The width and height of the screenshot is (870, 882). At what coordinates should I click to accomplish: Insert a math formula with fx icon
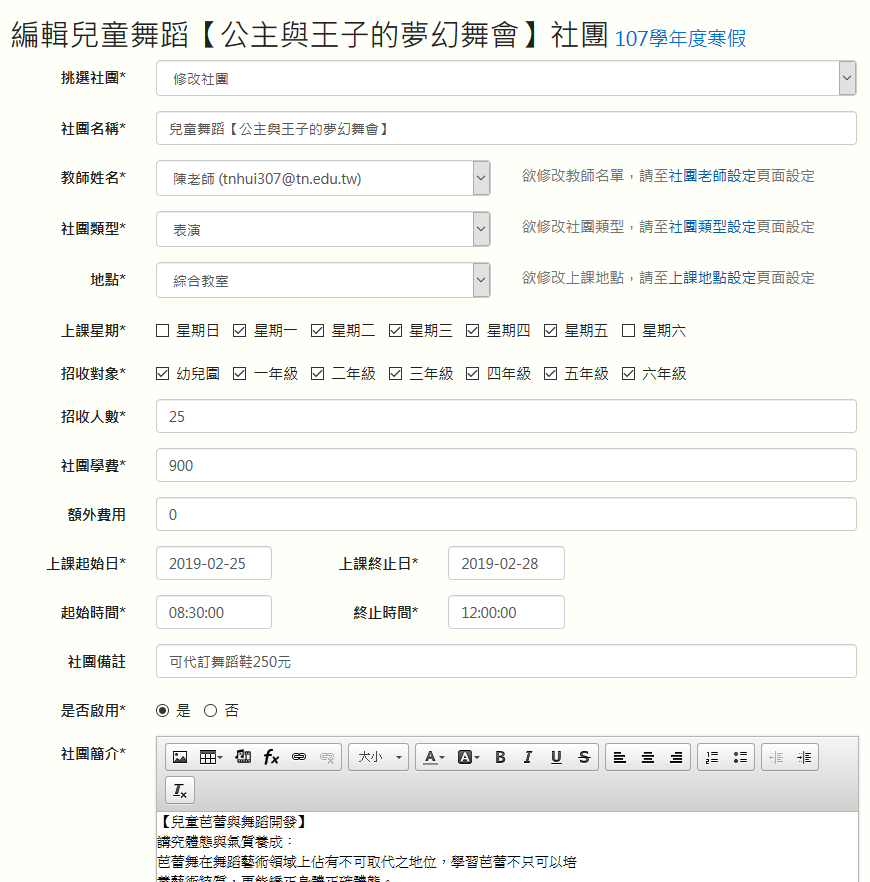pos(271,757)
